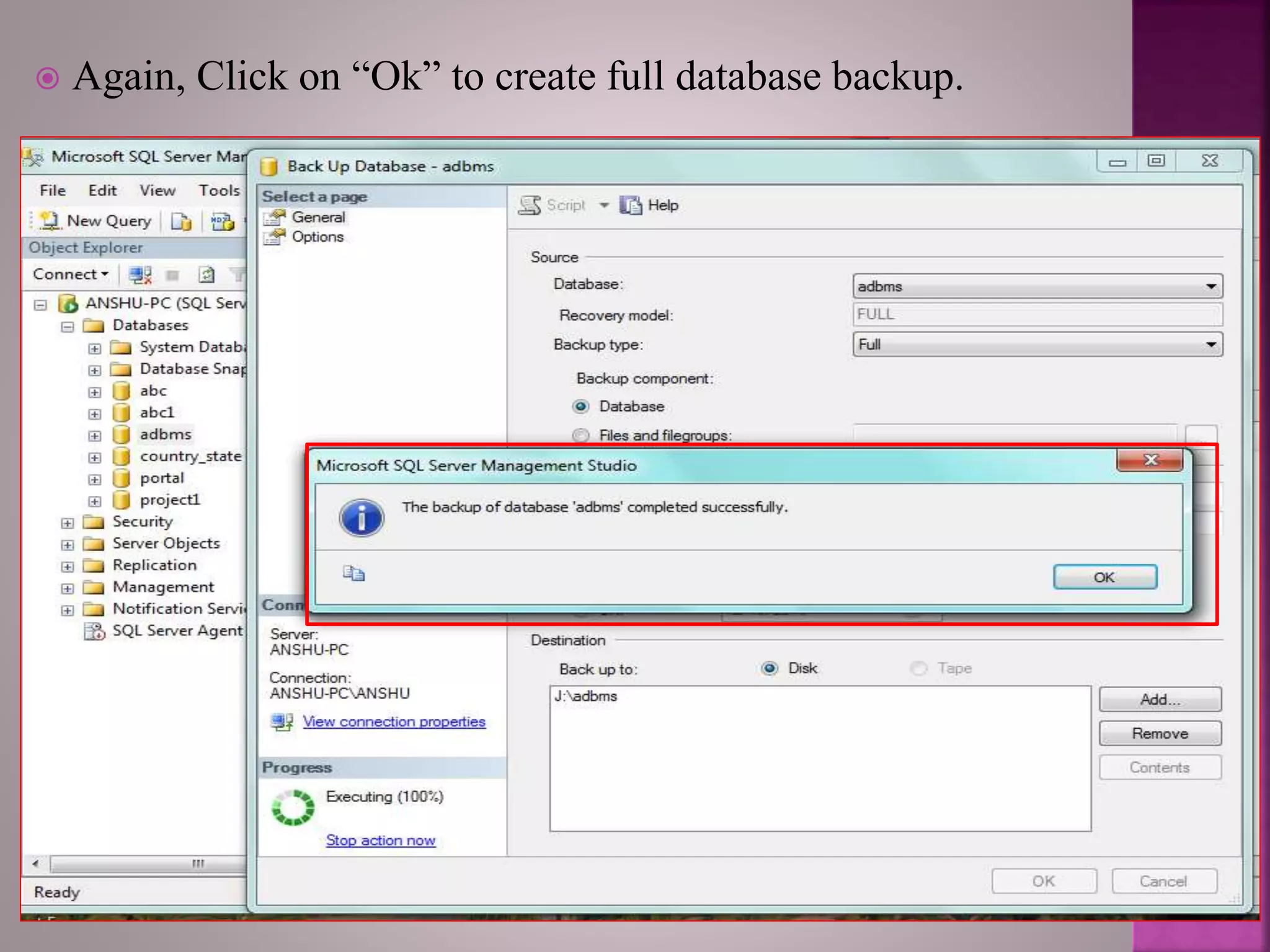
Task: Click the Stop action now link
Action: click(381, 840)
